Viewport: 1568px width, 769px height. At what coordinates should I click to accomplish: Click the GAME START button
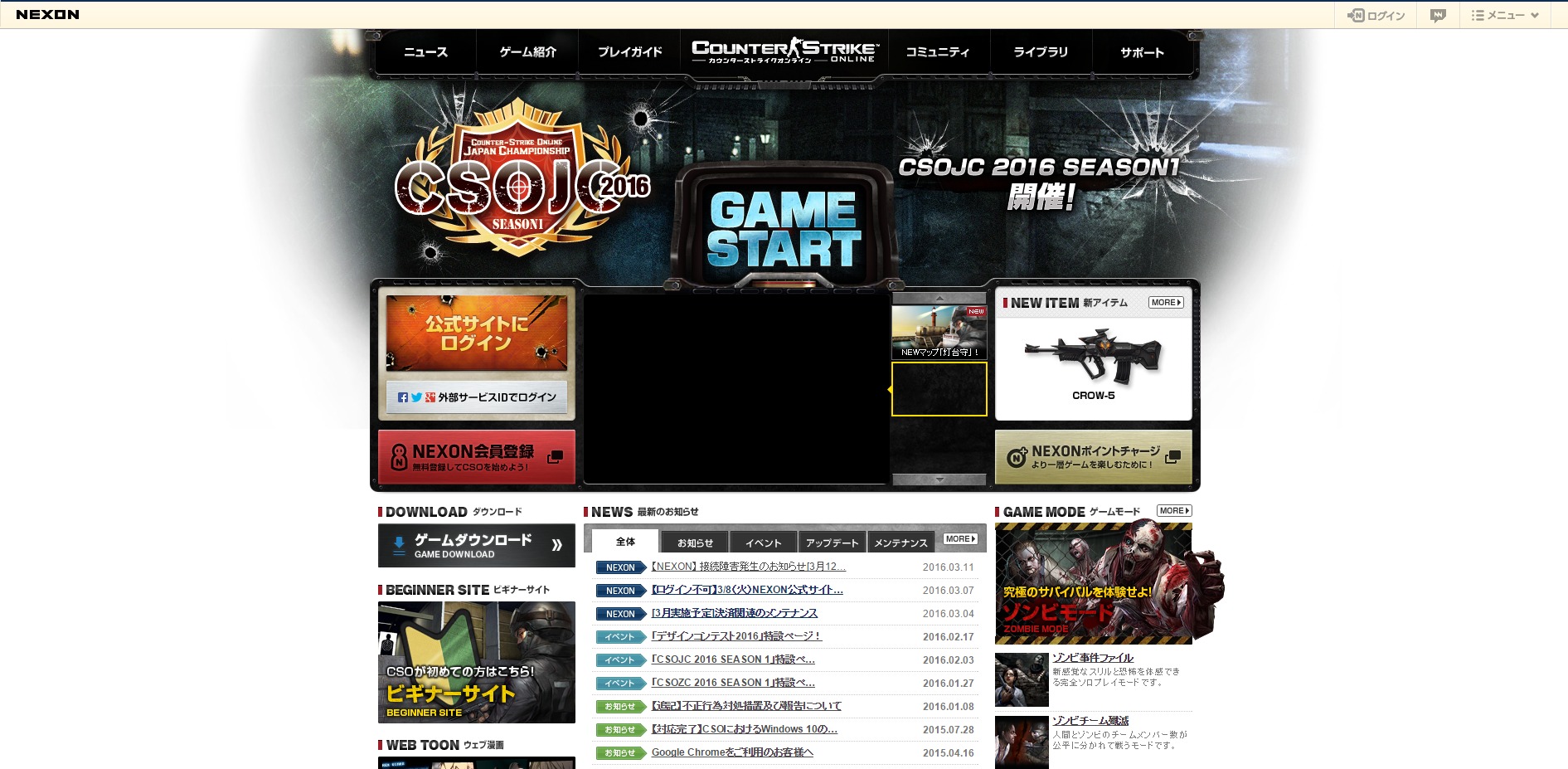click(x=784, y=228)
